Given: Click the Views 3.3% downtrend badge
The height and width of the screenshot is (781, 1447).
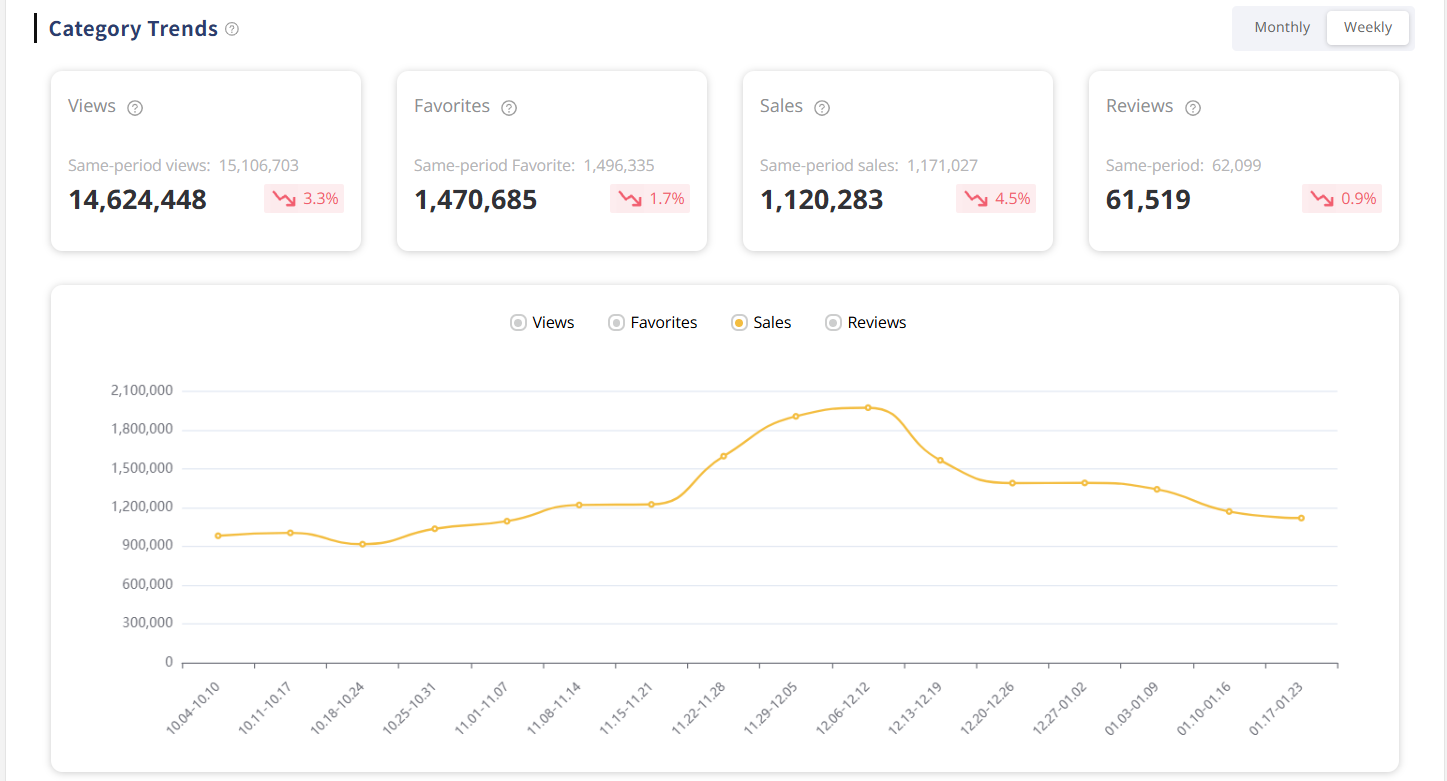Looking at the screenshot, I should tap(304, 199).
